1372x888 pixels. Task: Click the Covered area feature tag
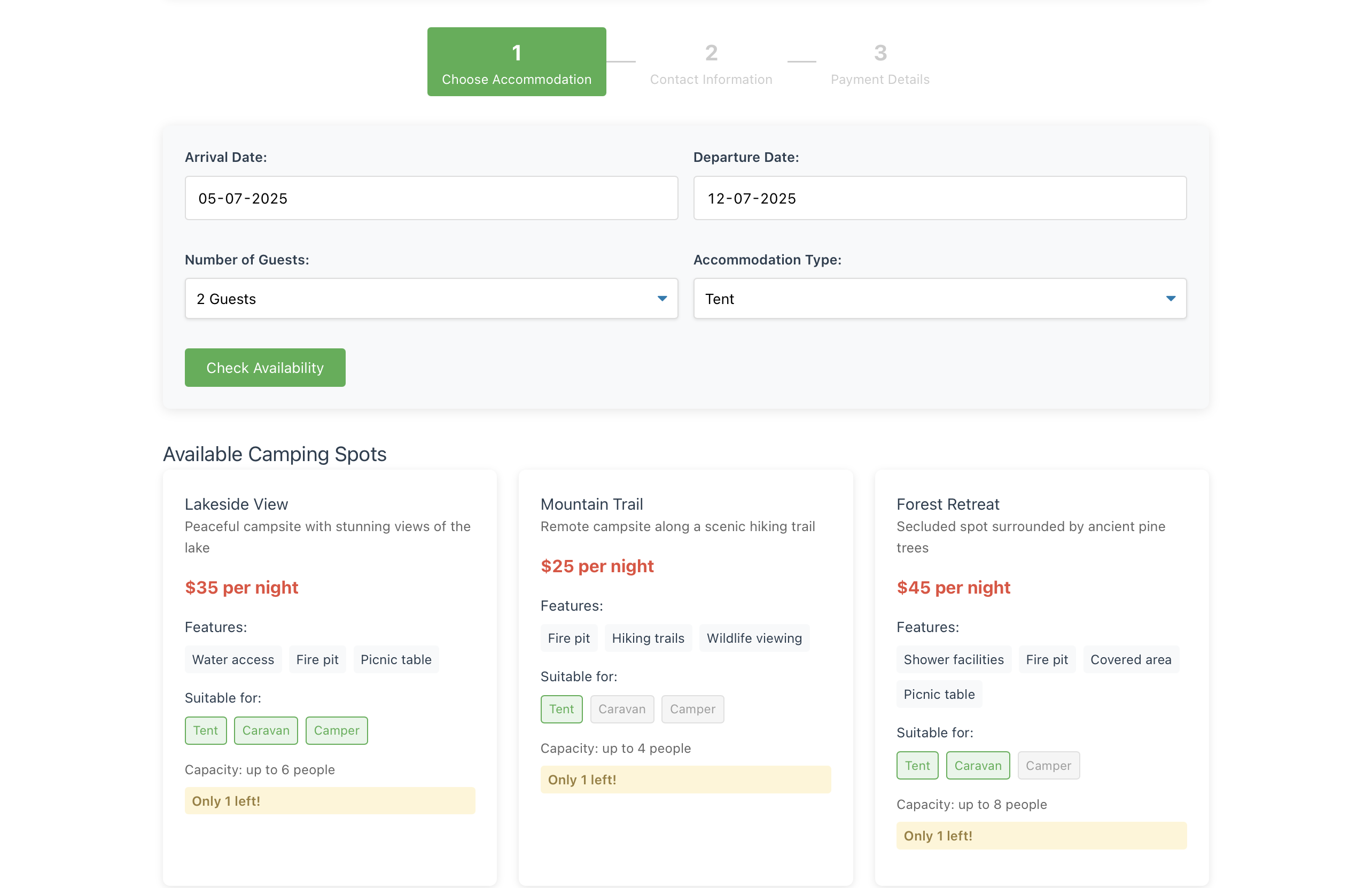pos(1131,660)
